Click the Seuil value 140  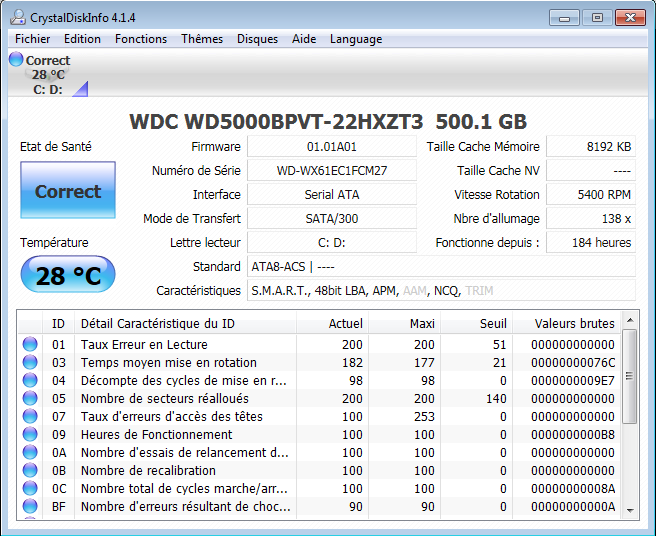496,398
